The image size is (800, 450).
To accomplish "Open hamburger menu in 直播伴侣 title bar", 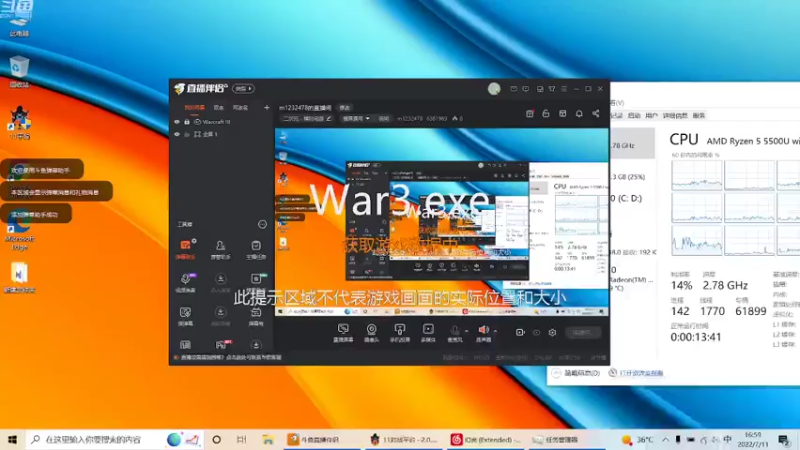I will pyautogui.click(x=564, y=89).
